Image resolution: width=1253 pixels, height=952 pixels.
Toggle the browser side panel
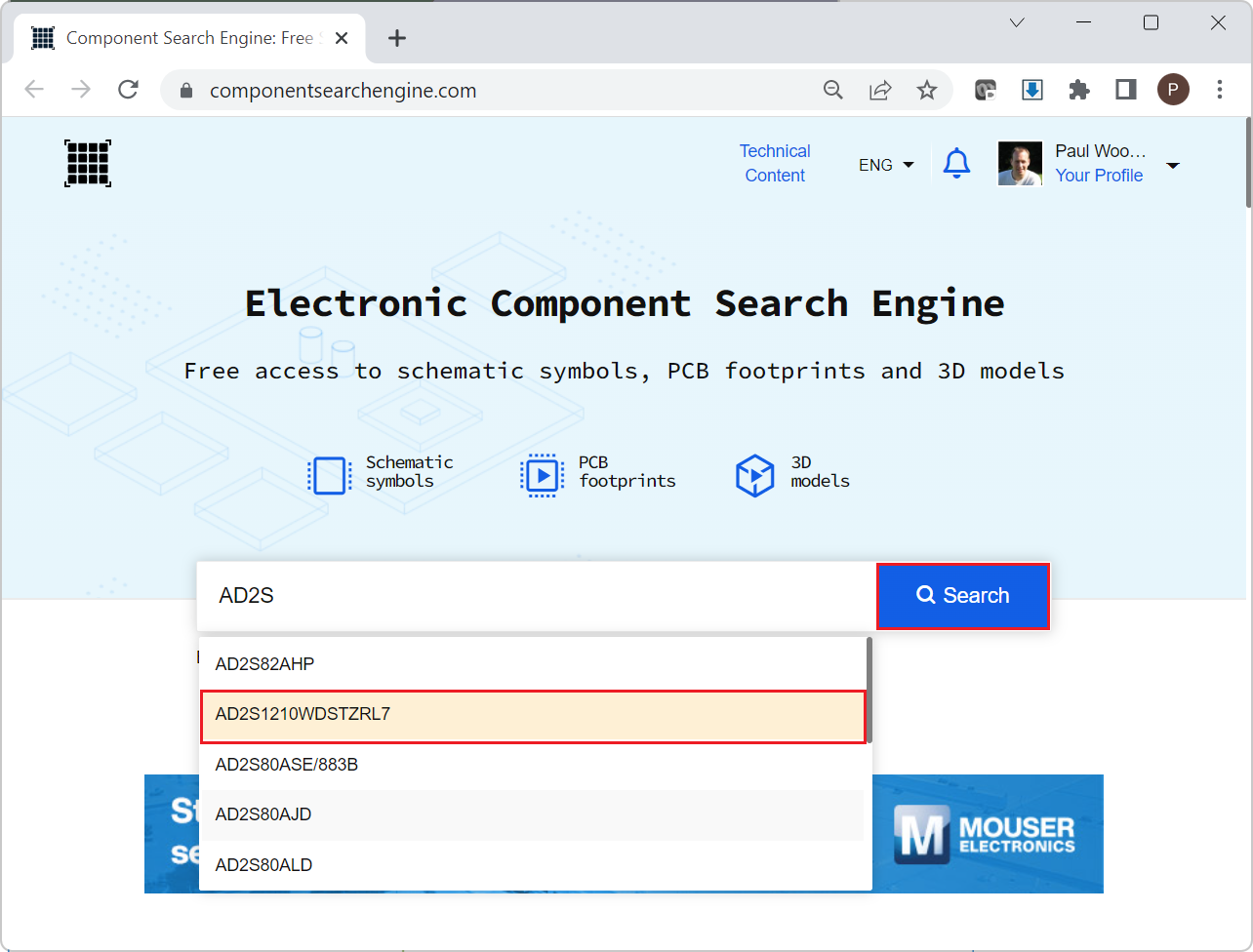pyautogui.click(x=1125, y=91)
